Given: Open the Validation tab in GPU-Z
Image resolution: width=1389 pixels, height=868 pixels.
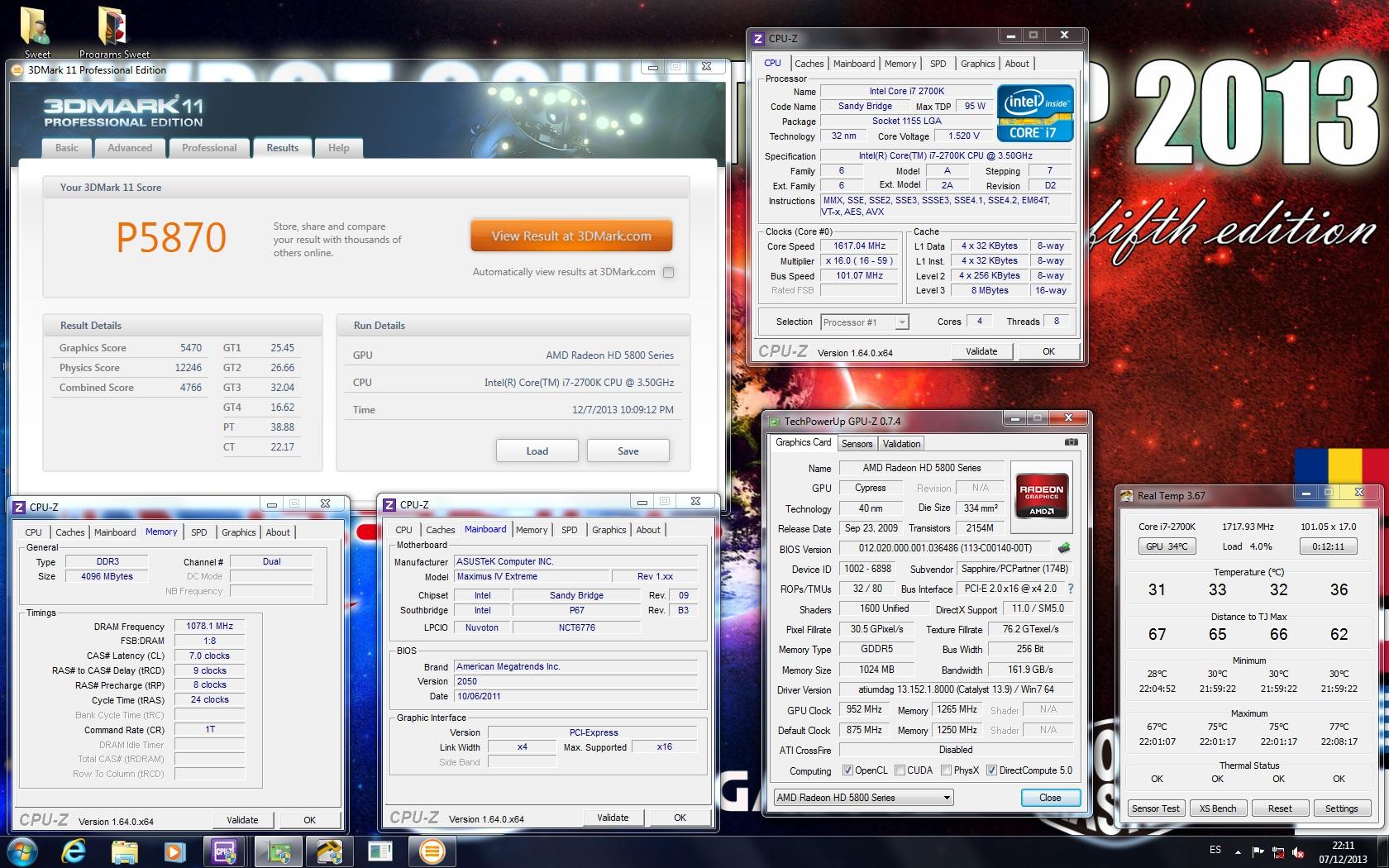Looking at the screenshot, I should point(901,444).
